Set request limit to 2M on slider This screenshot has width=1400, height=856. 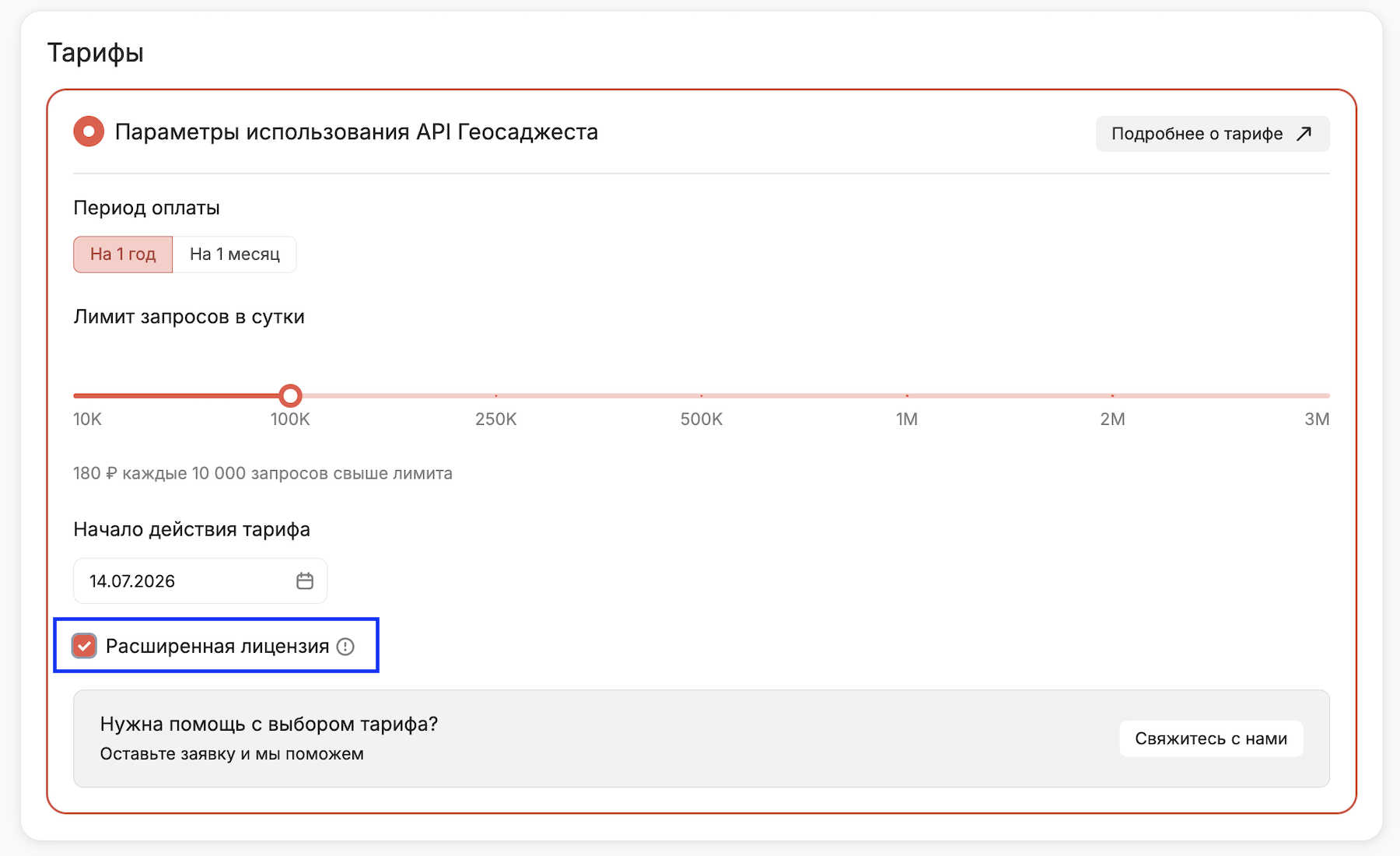point(1112,395)
